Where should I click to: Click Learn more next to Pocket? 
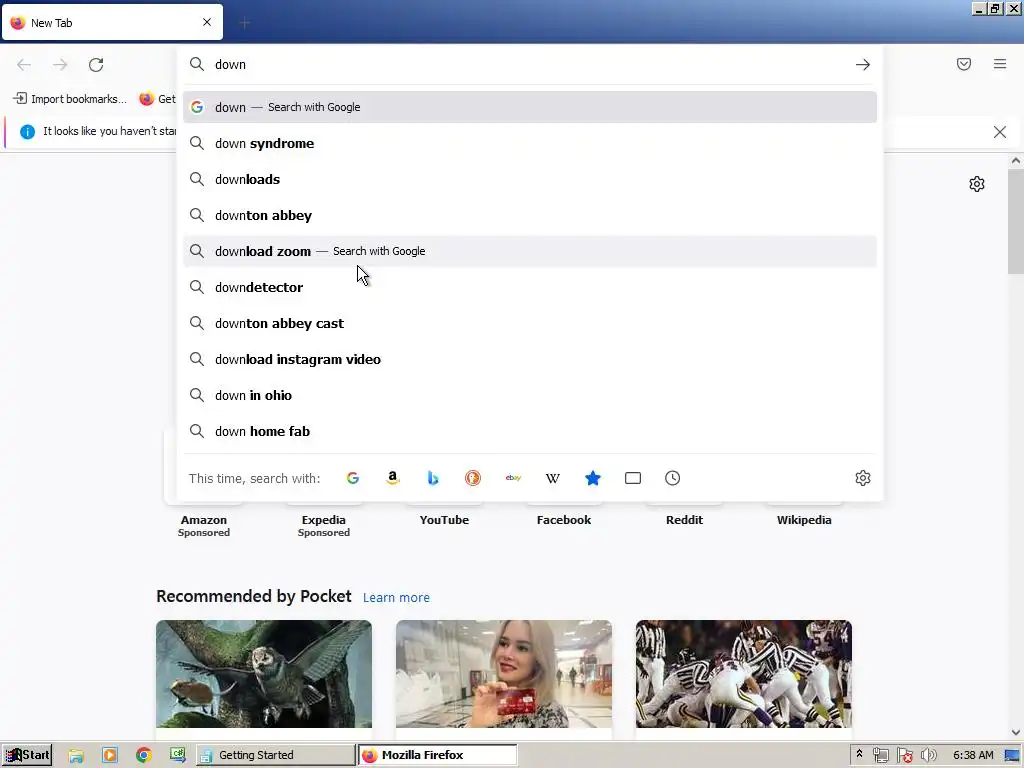396,598
